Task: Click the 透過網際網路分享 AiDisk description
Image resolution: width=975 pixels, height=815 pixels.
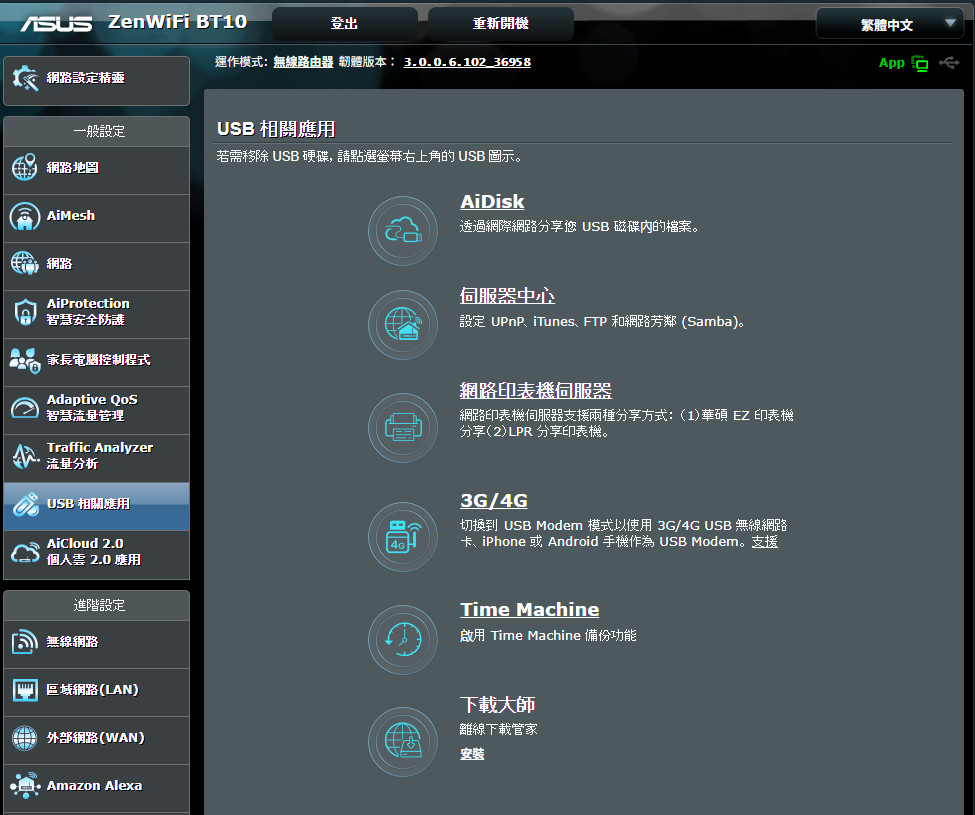Action: click(580, 226)
